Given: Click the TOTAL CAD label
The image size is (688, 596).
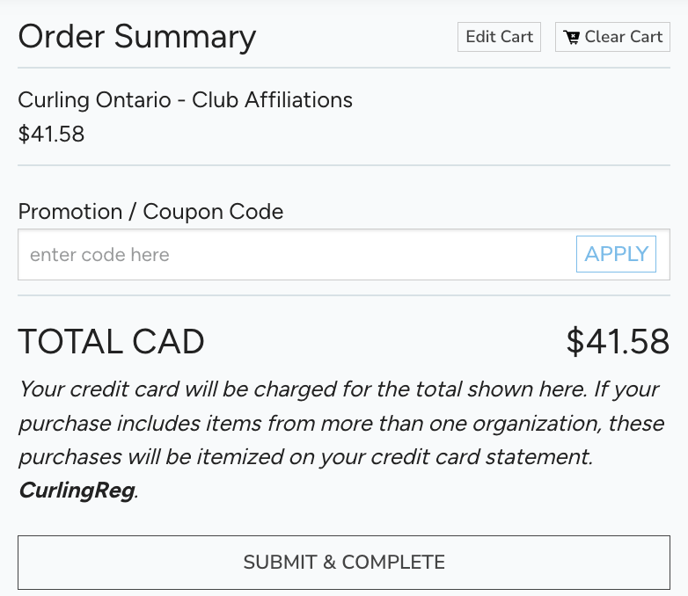Looking at the screenshot, I should pos(111,342).
